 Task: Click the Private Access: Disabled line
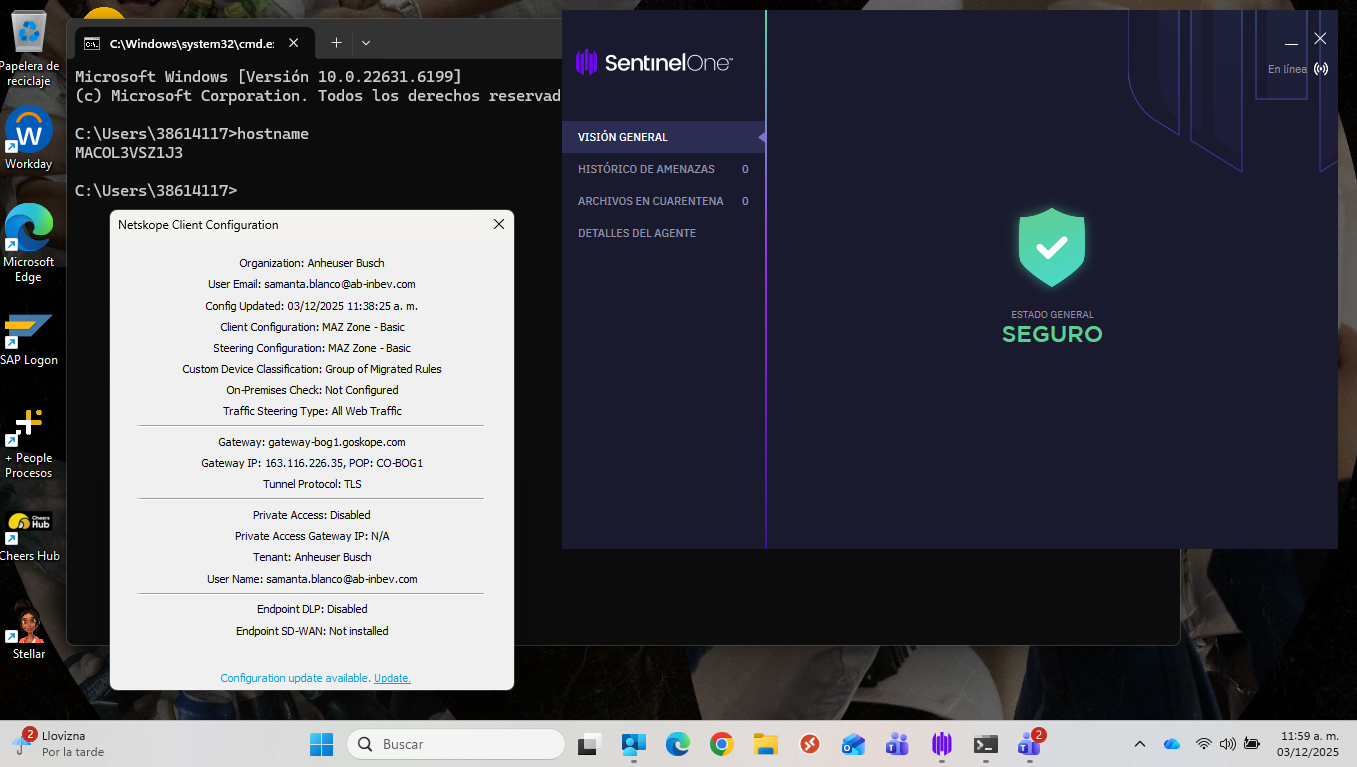point(311,515)
